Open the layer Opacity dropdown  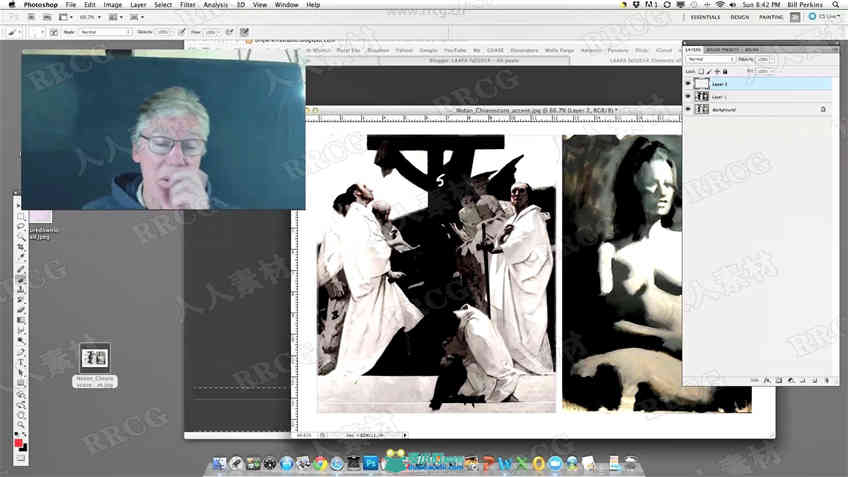point(765,59)
